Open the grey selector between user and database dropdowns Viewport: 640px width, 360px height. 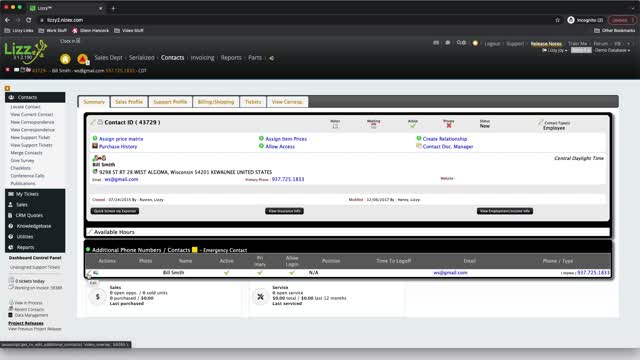(581, 50)
